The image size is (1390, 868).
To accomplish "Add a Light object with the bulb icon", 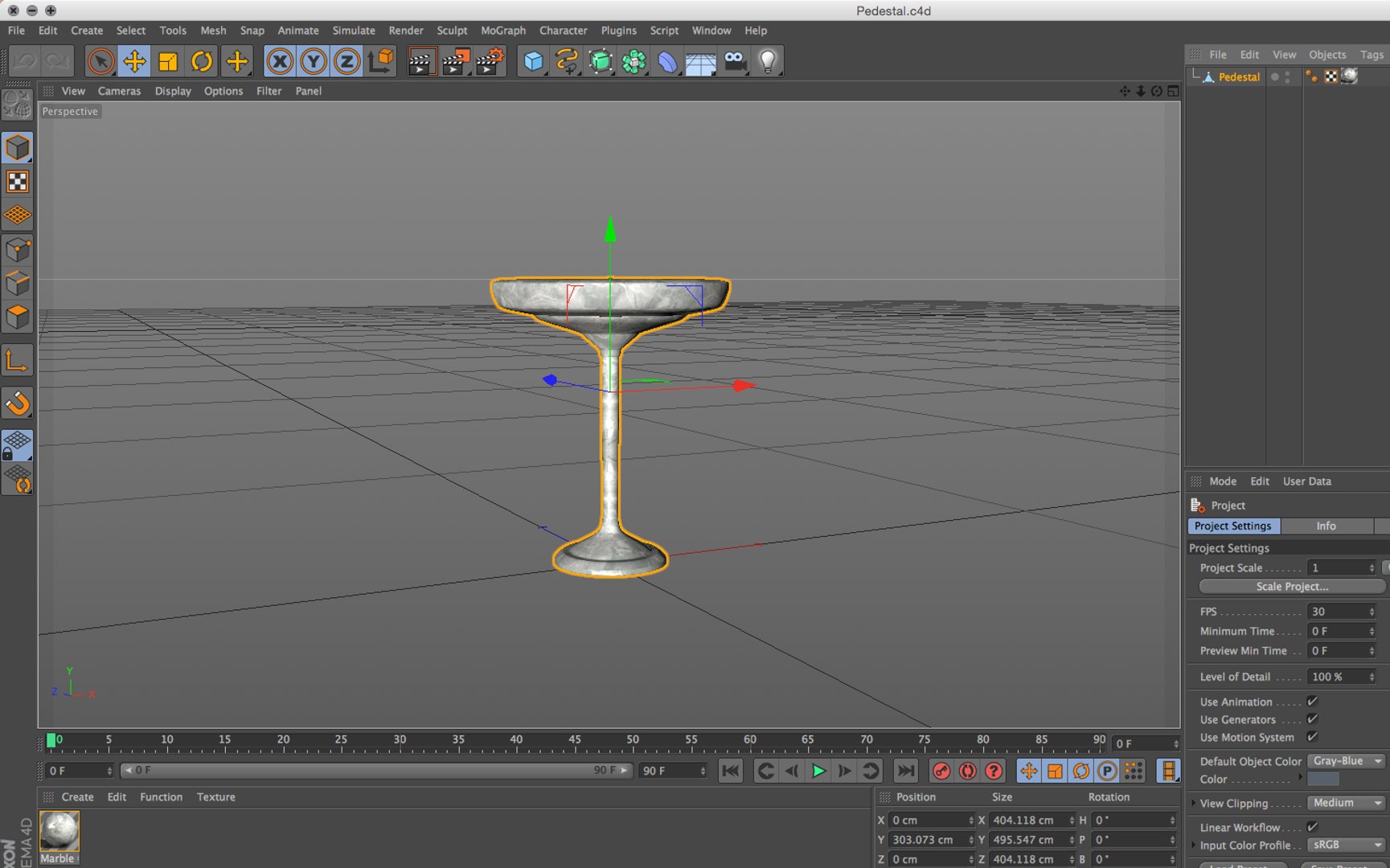I will tap(768, 61).
